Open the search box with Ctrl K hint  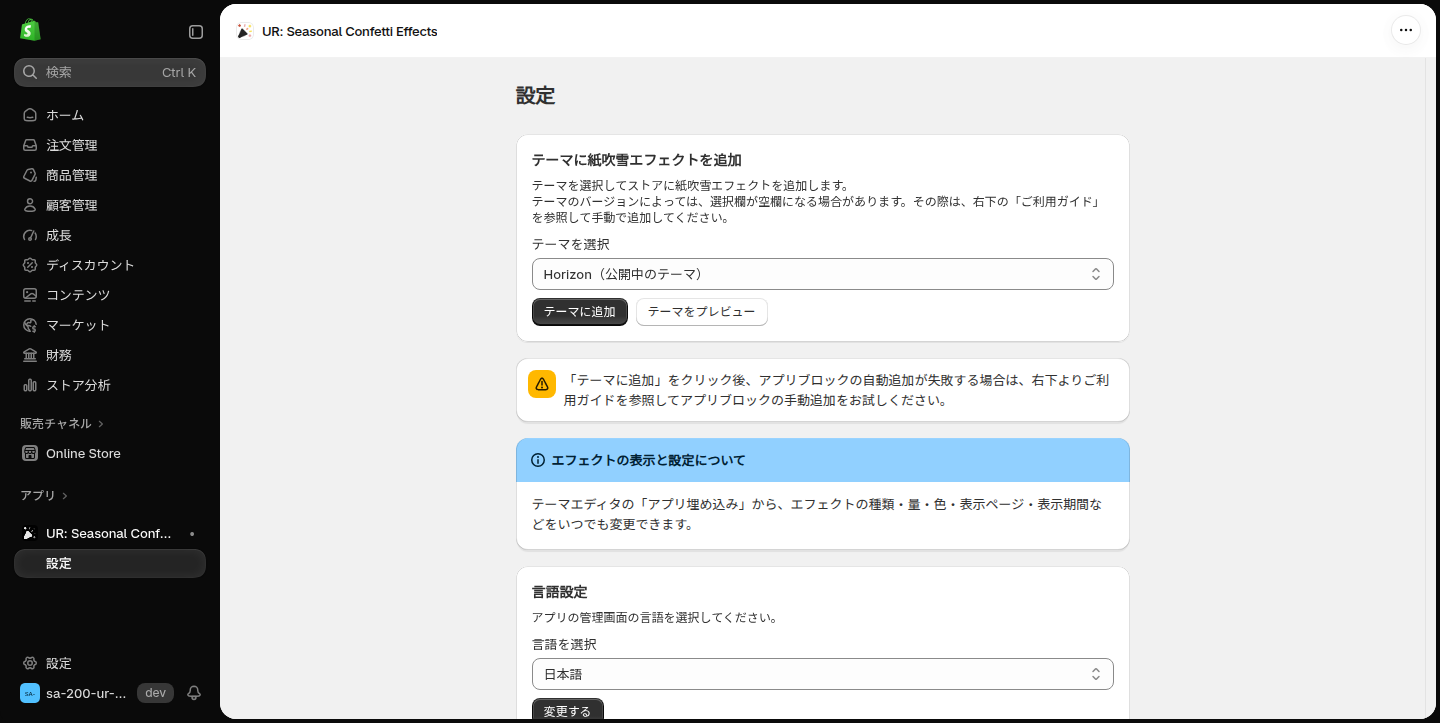[110, 72]
